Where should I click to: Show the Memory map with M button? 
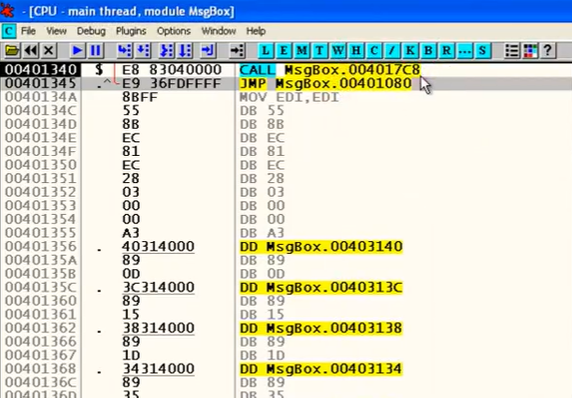302,50
